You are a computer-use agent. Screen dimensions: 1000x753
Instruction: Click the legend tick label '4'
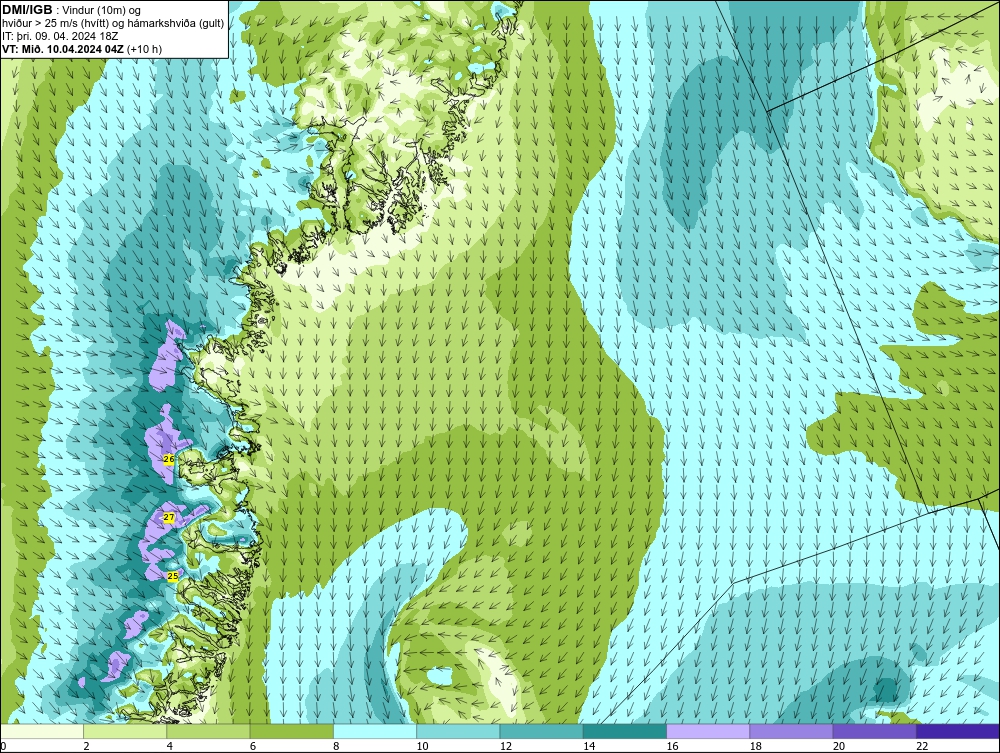[170, 747]
